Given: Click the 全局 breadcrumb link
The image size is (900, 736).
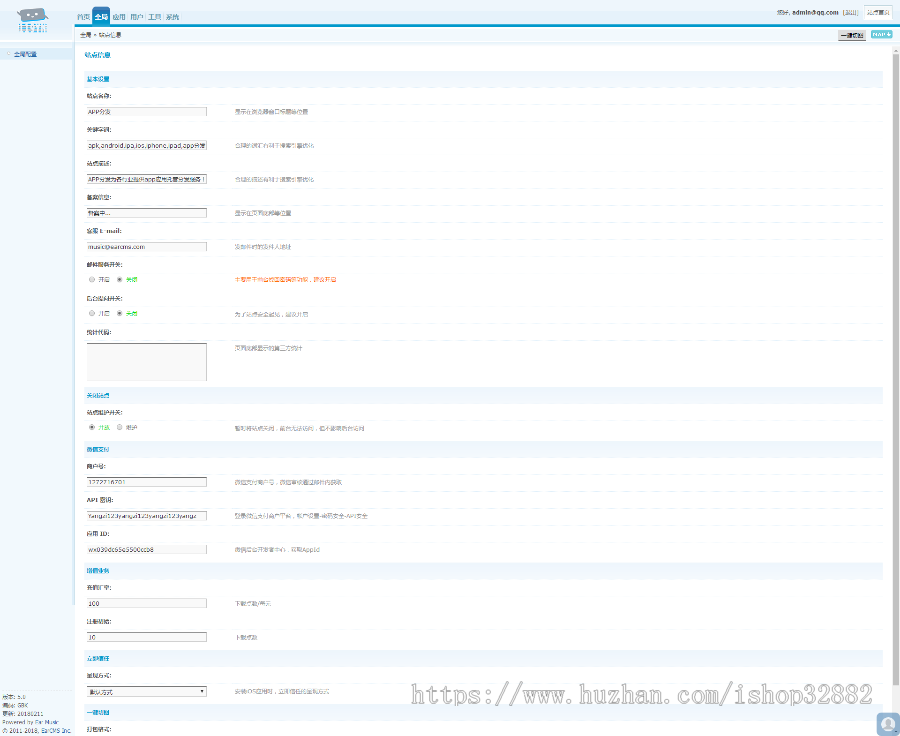Looking at the screenshot, I should pos(86,35).
